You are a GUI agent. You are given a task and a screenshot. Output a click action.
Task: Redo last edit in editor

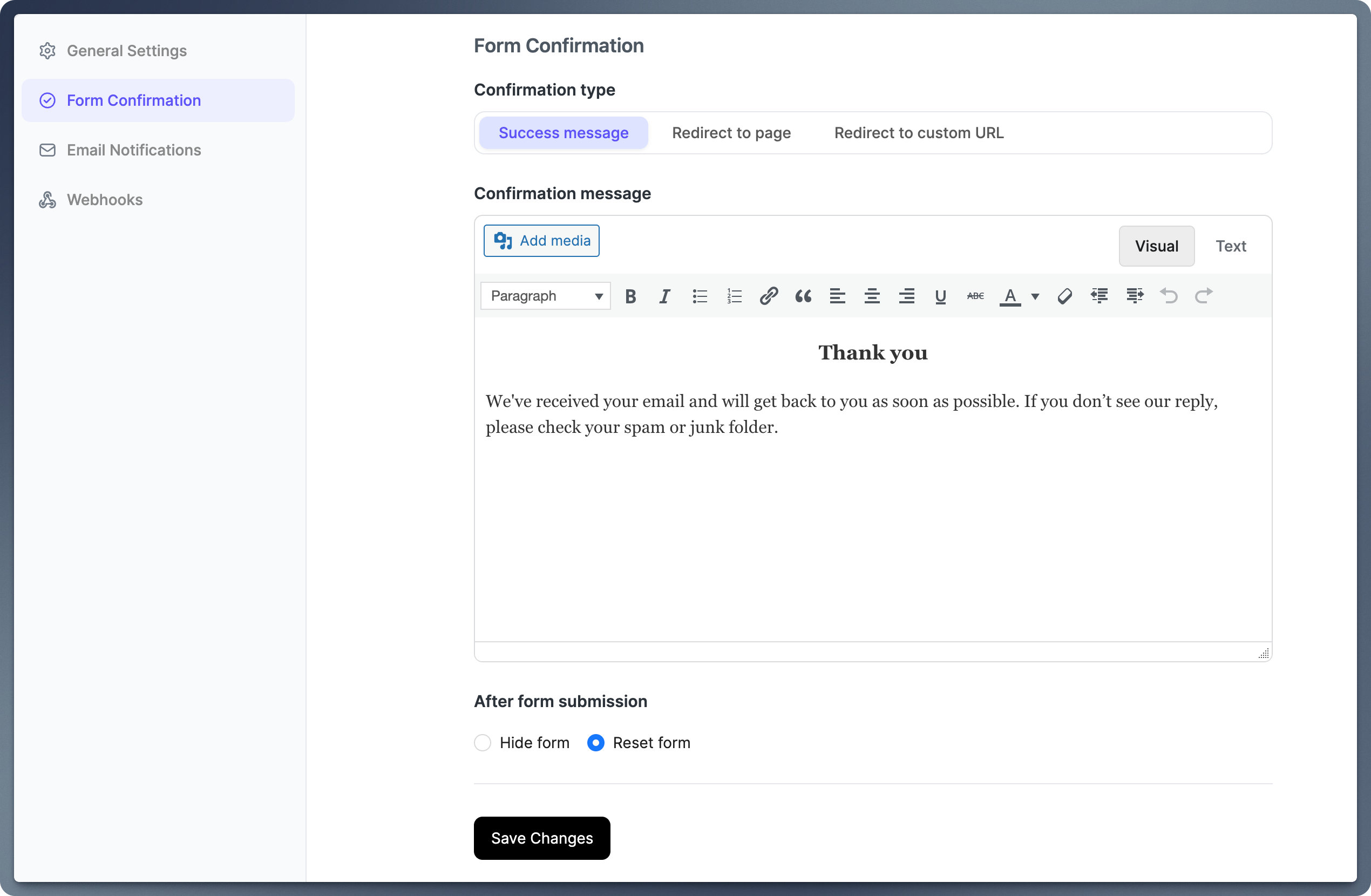click(x=1203, y=296)
